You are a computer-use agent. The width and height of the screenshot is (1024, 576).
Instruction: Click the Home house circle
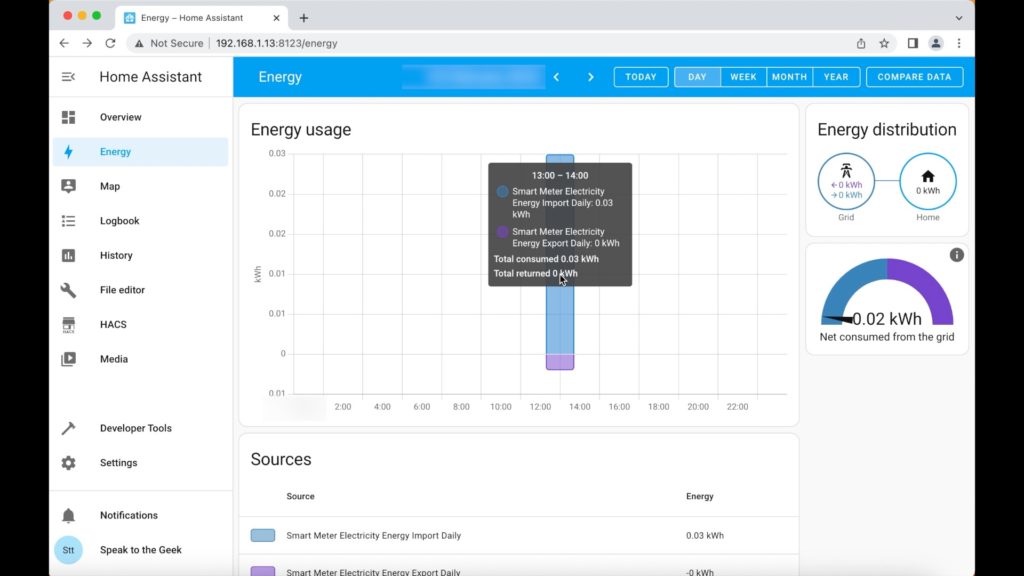(928, 182)
